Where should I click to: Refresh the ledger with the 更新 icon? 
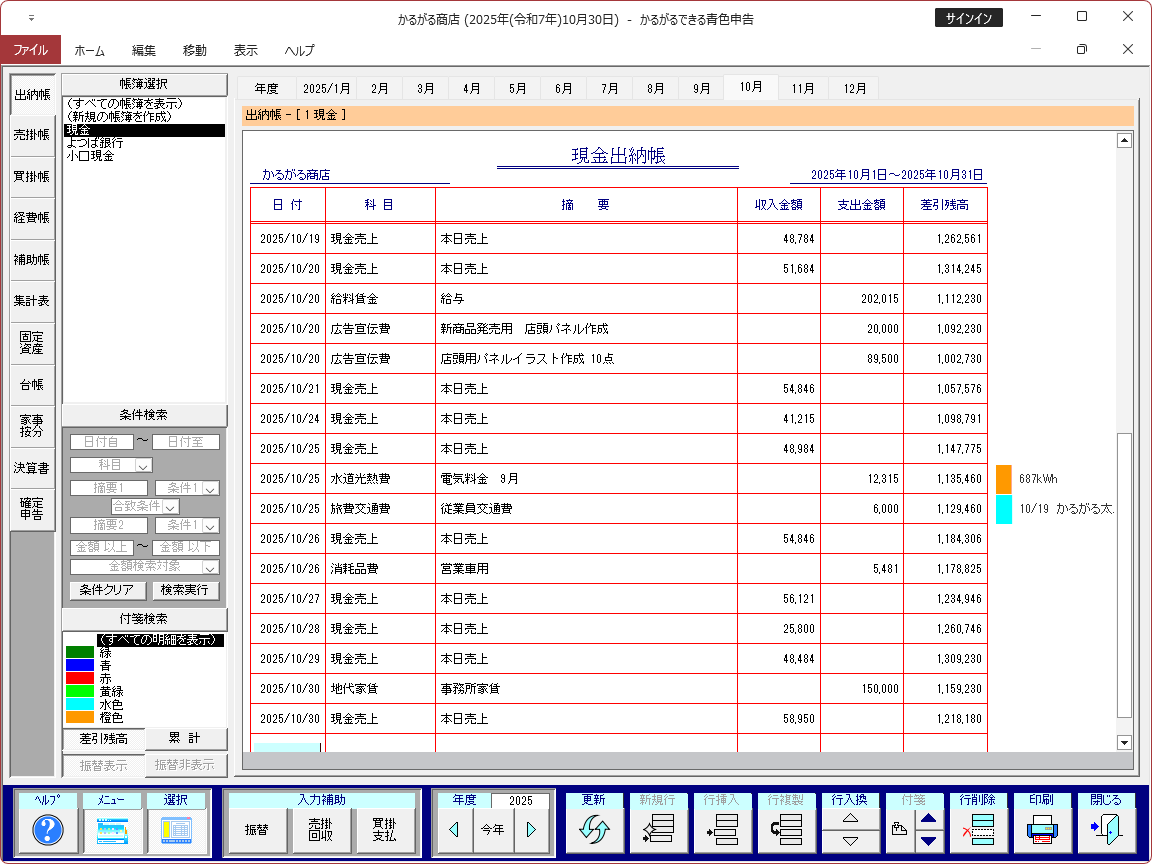tap(594, 830)
